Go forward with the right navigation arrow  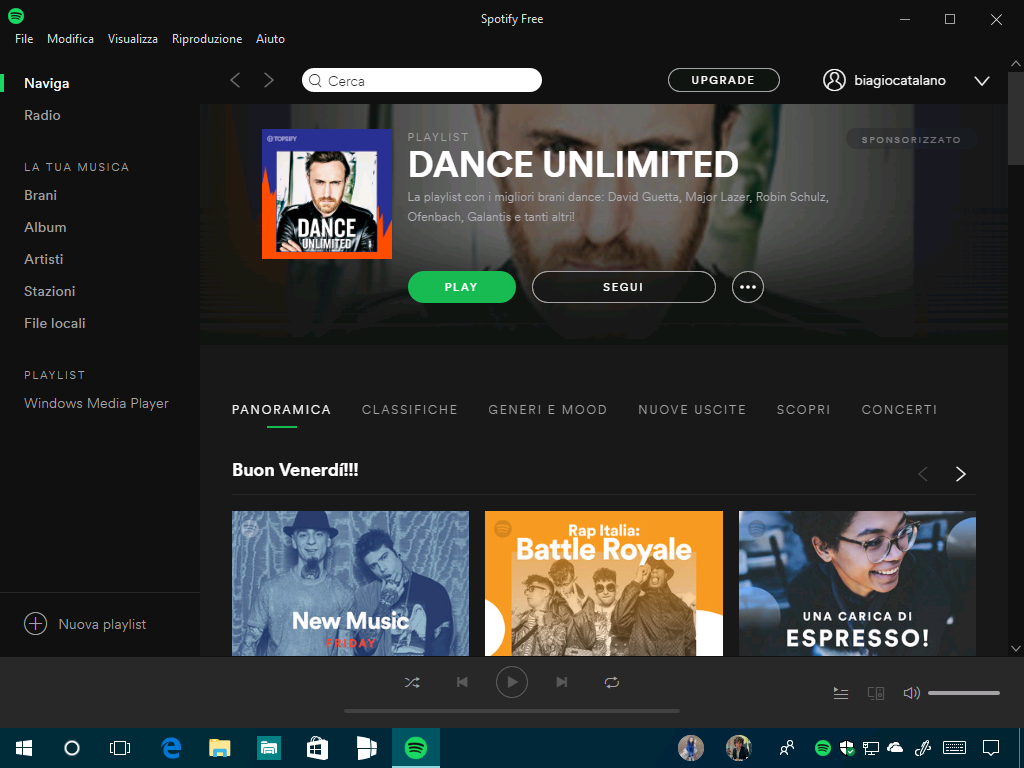coord(268,80)
